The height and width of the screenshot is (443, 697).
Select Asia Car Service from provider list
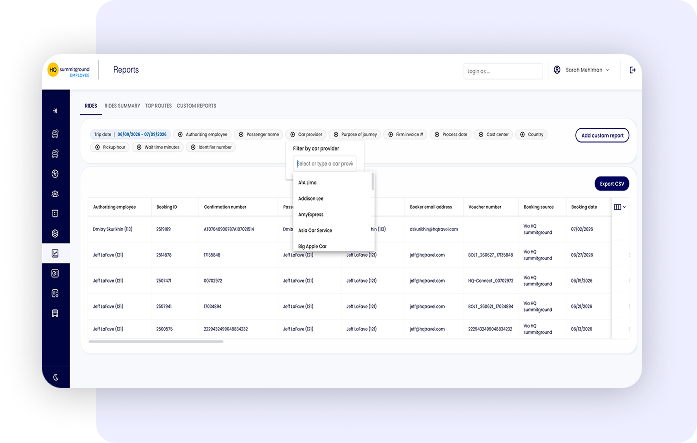(333, 230)
